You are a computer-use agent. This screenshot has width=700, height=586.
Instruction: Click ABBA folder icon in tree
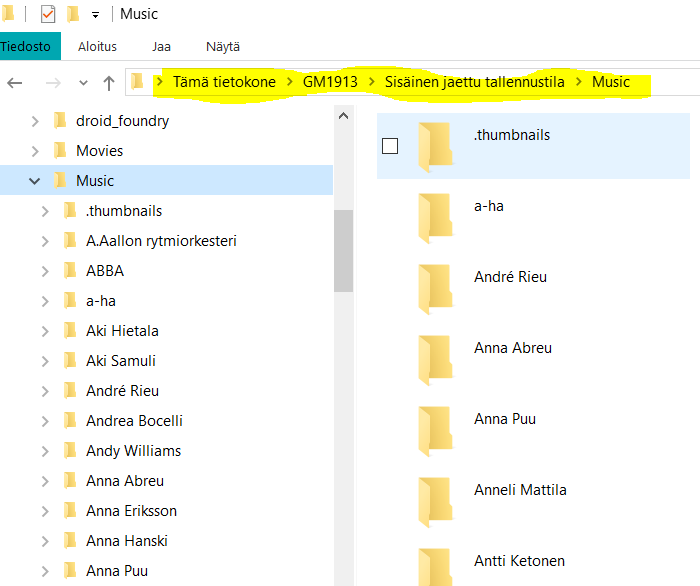(x=70, y=270)
